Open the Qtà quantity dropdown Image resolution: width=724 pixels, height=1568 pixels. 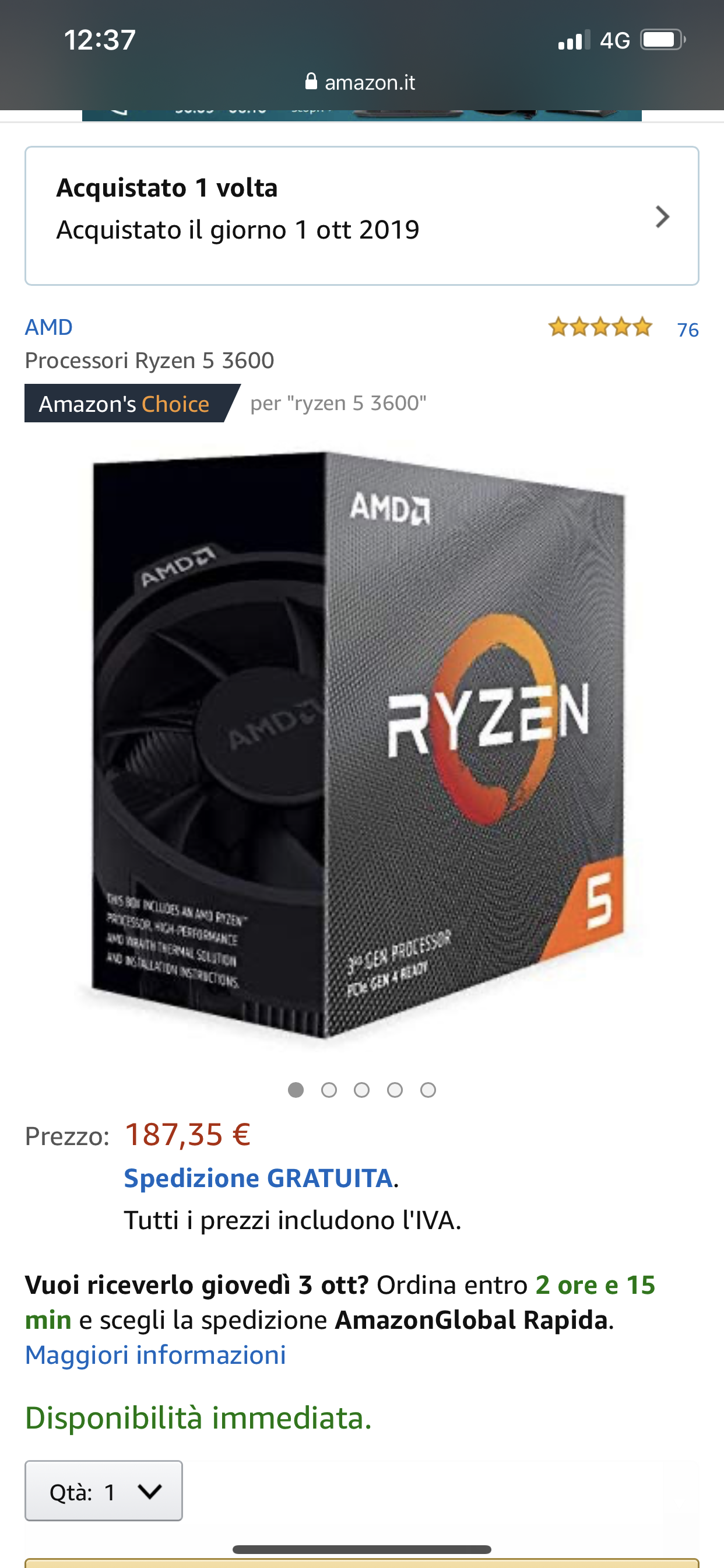click(x=103, y=1490)
